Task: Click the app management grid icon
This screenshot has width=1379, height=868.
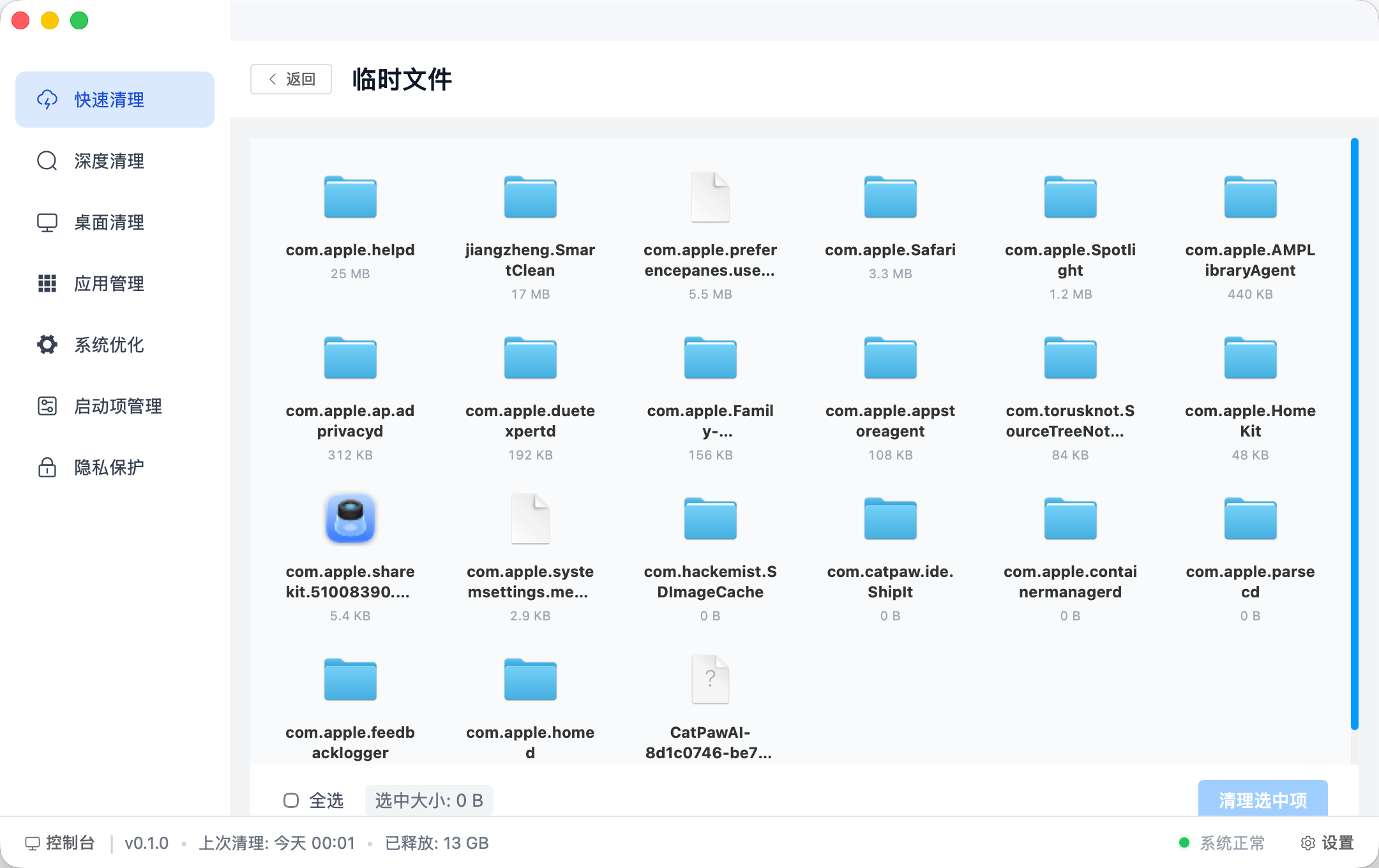Action: coord(47,283)
